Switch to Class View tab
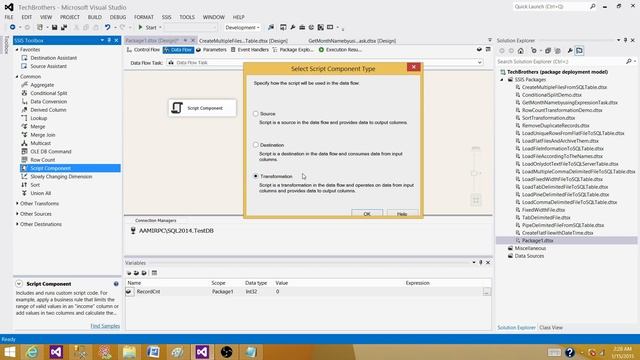The height and width of the screenshot is (360, 640). tap(551, 327)
